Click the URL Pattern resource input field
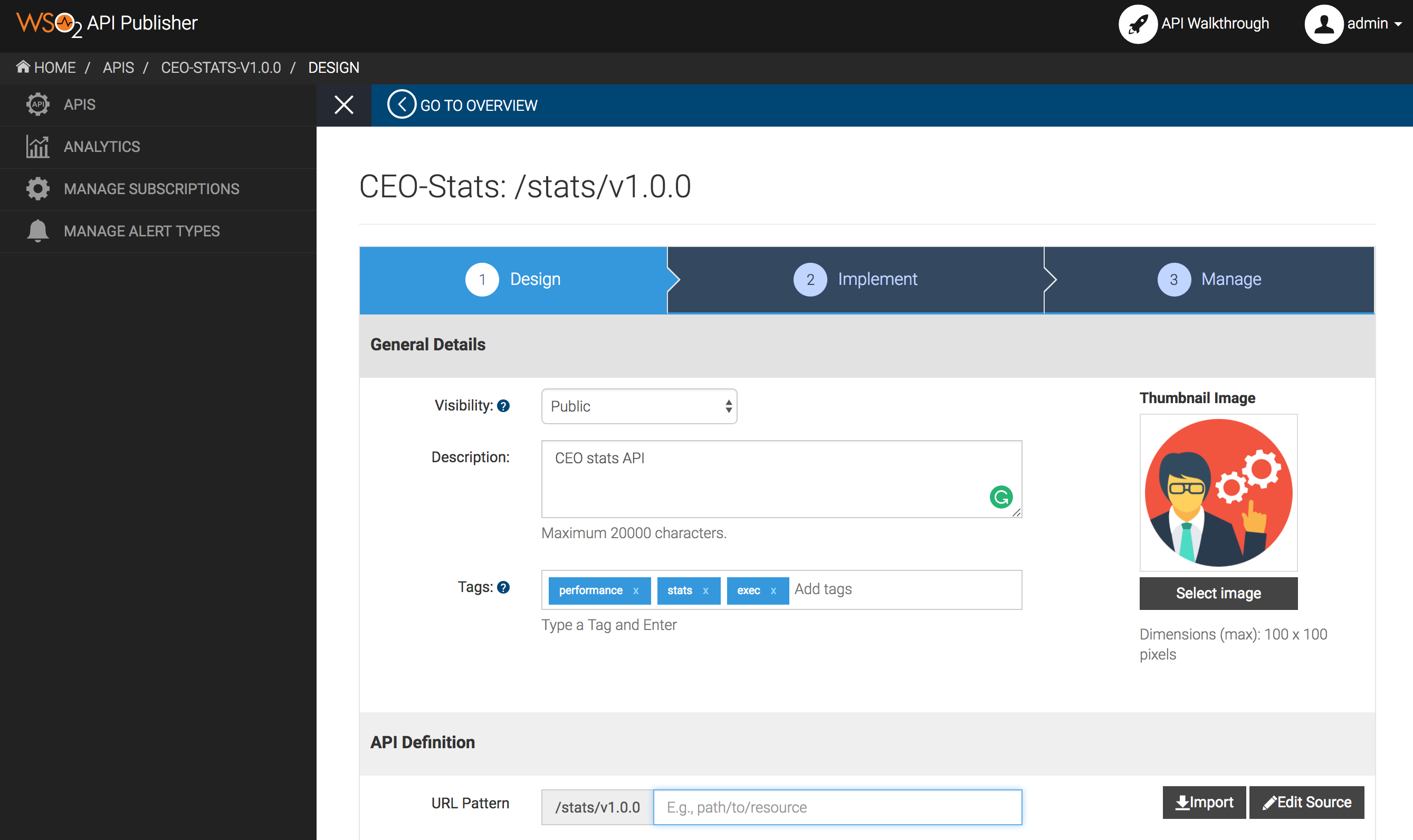This screenshot has width=1413, height=840. point(837,807)
